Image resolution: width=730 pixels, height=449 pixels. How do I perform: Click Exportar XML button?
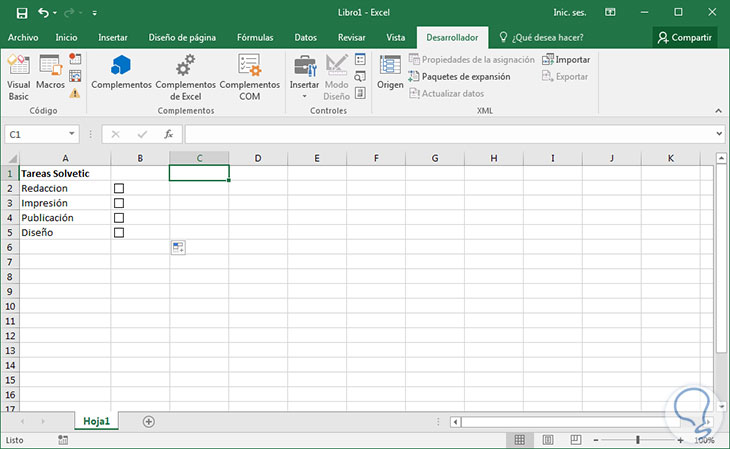(x=565, y=76)
